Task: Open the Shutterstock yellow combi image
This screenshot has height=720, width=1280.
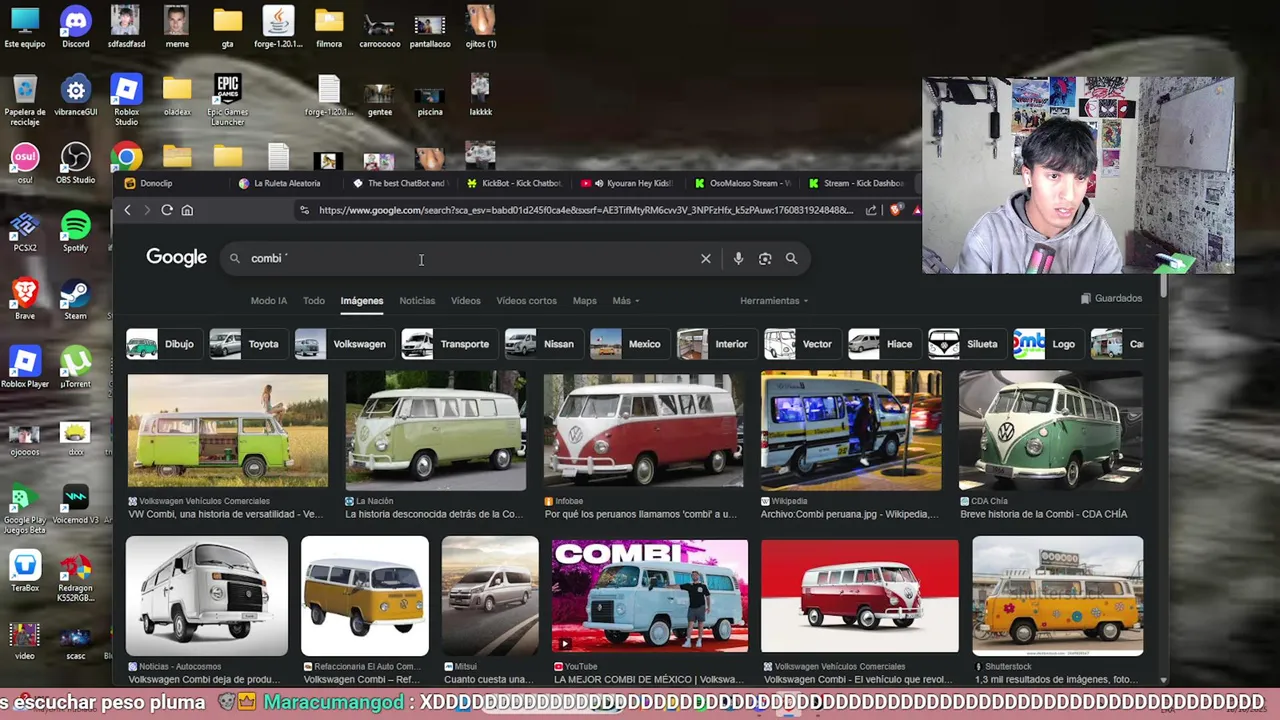Action: 1058,596
